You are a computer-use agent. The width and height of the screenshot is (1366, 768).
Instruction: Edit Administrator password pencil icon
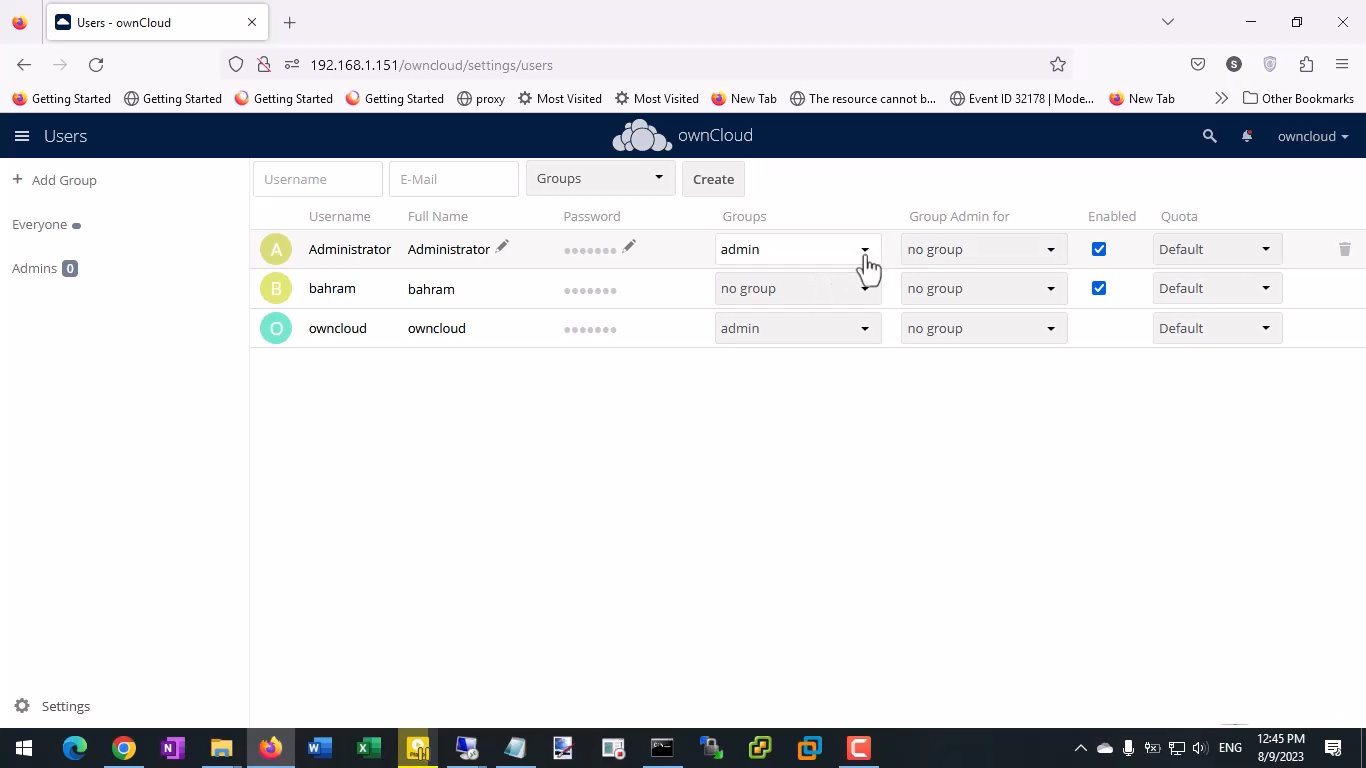pos(629,247)
